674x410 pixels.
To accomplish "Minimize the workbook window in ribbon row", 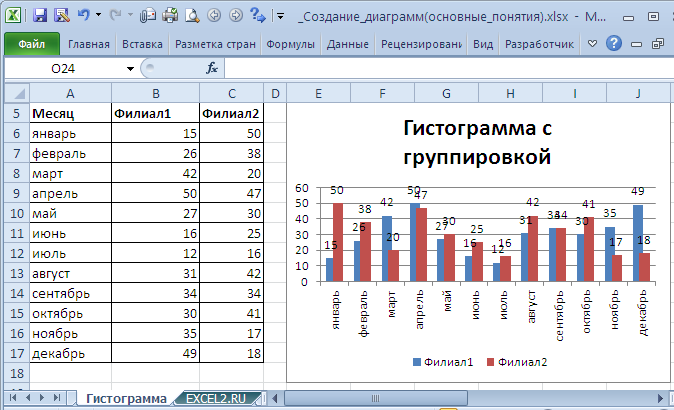I will (636, 44).
